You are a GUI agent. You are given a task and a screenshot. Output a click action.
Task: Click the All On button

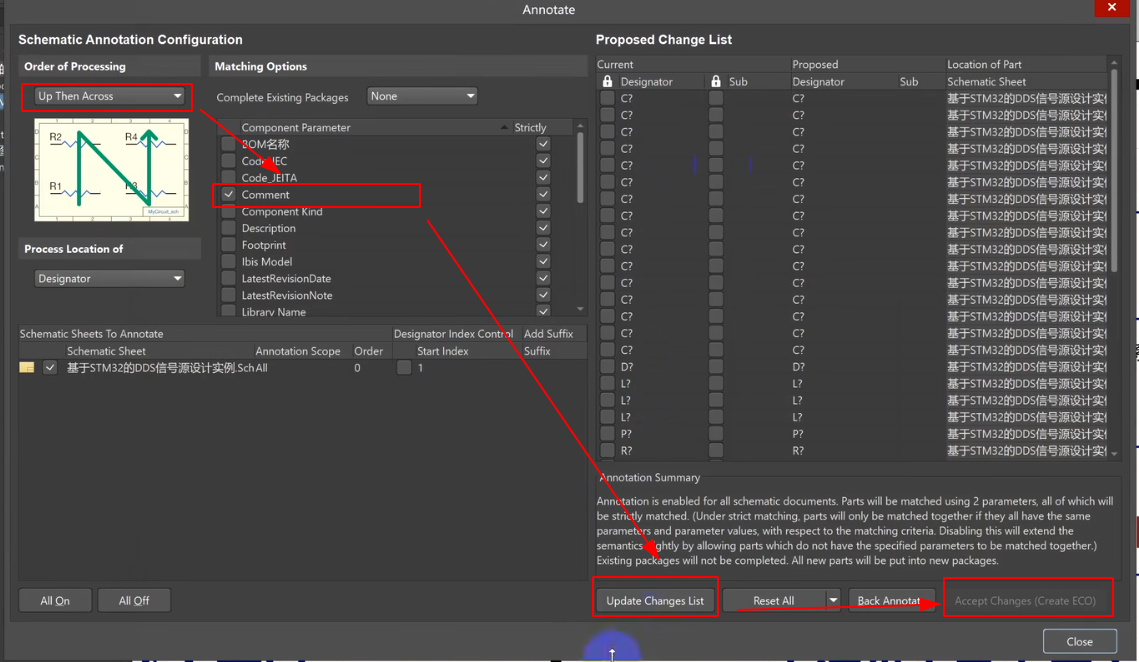[55, 600]
